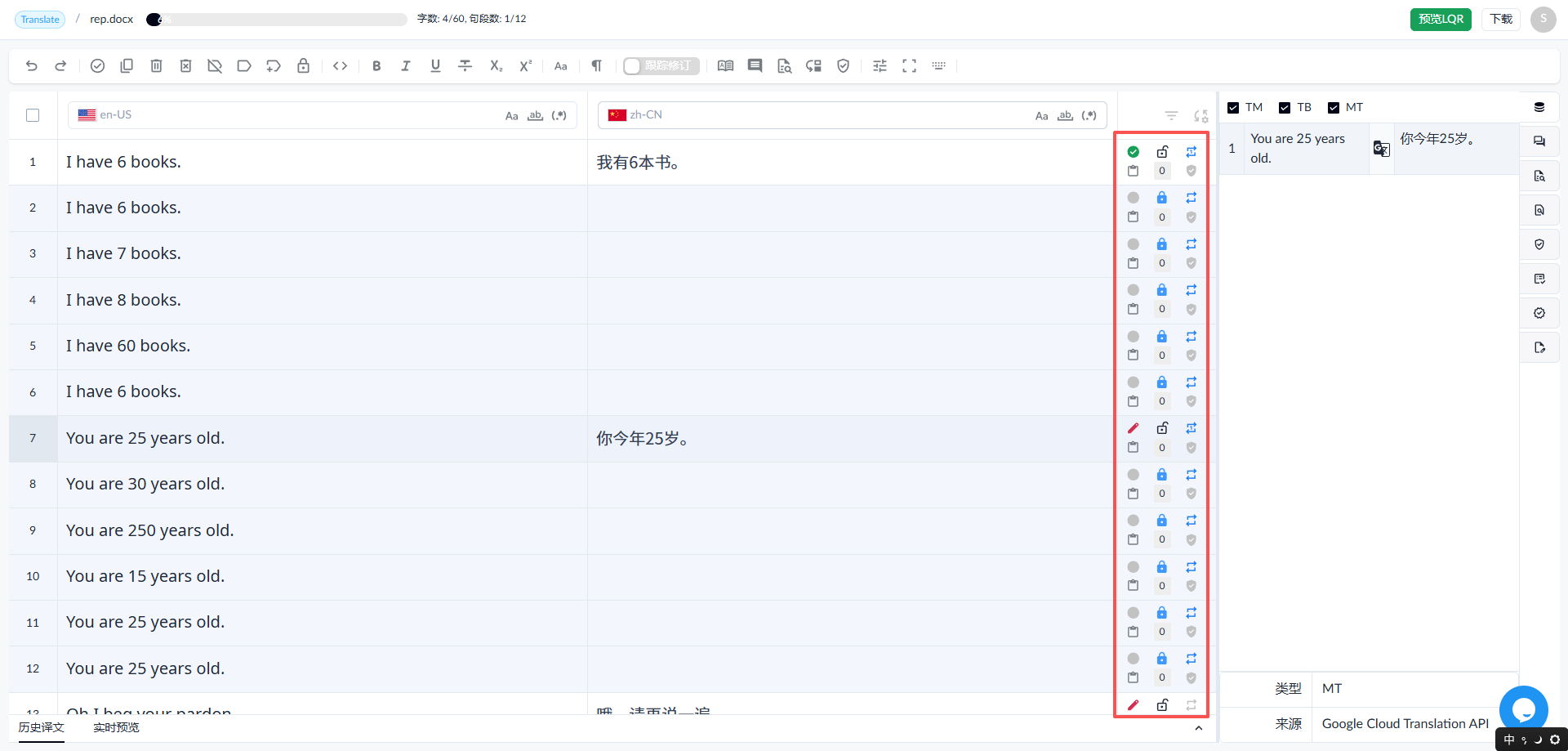The height and width of the screenshot is (751, 1568).
Task: Click the copy source to target icon
Action: coord(127,66)
